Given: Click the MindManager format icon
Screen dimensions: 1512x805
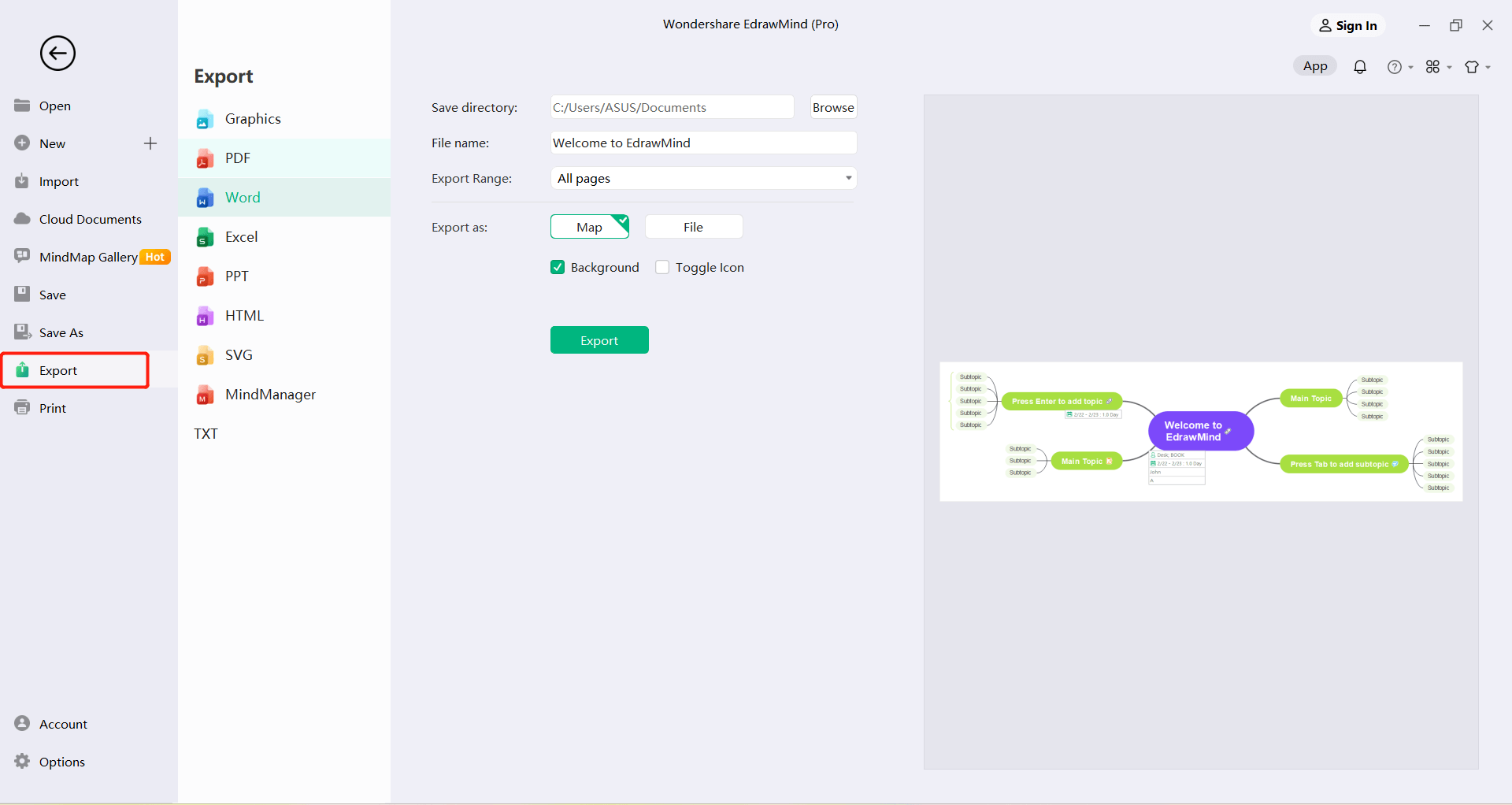Looking at the screenshot, I should 205,395.
